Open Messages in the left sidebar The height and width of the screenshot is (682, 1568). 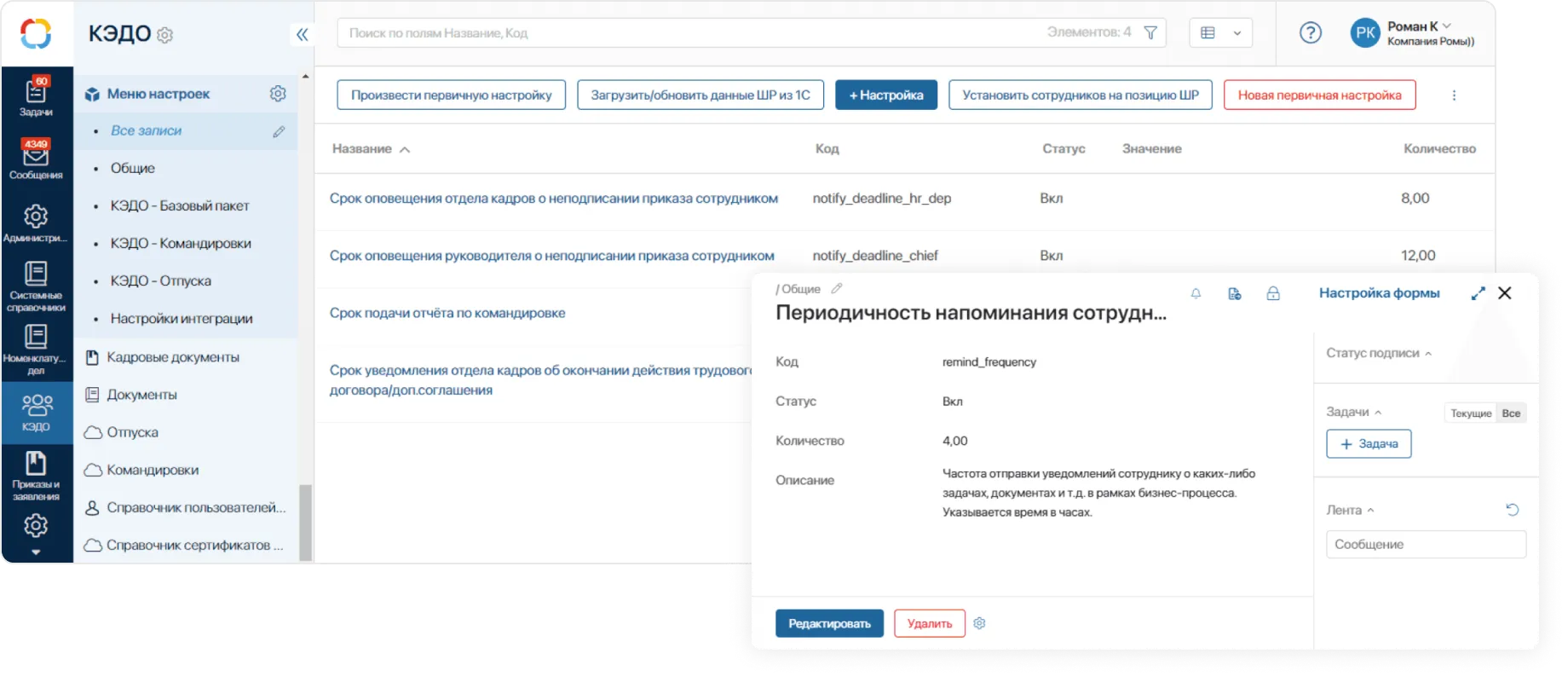click(x=36, y=159)
